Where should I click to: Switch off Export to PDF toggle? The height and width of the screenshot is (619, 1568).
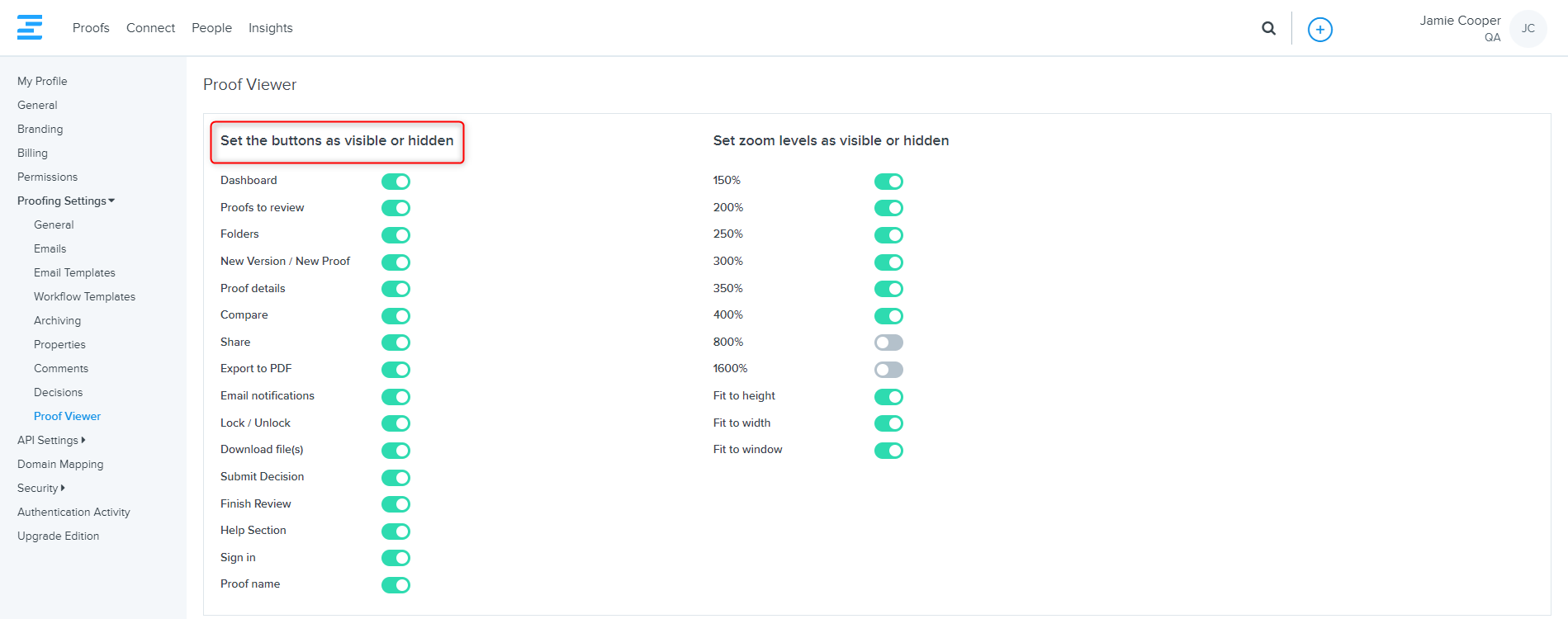[x=396, y=370]
